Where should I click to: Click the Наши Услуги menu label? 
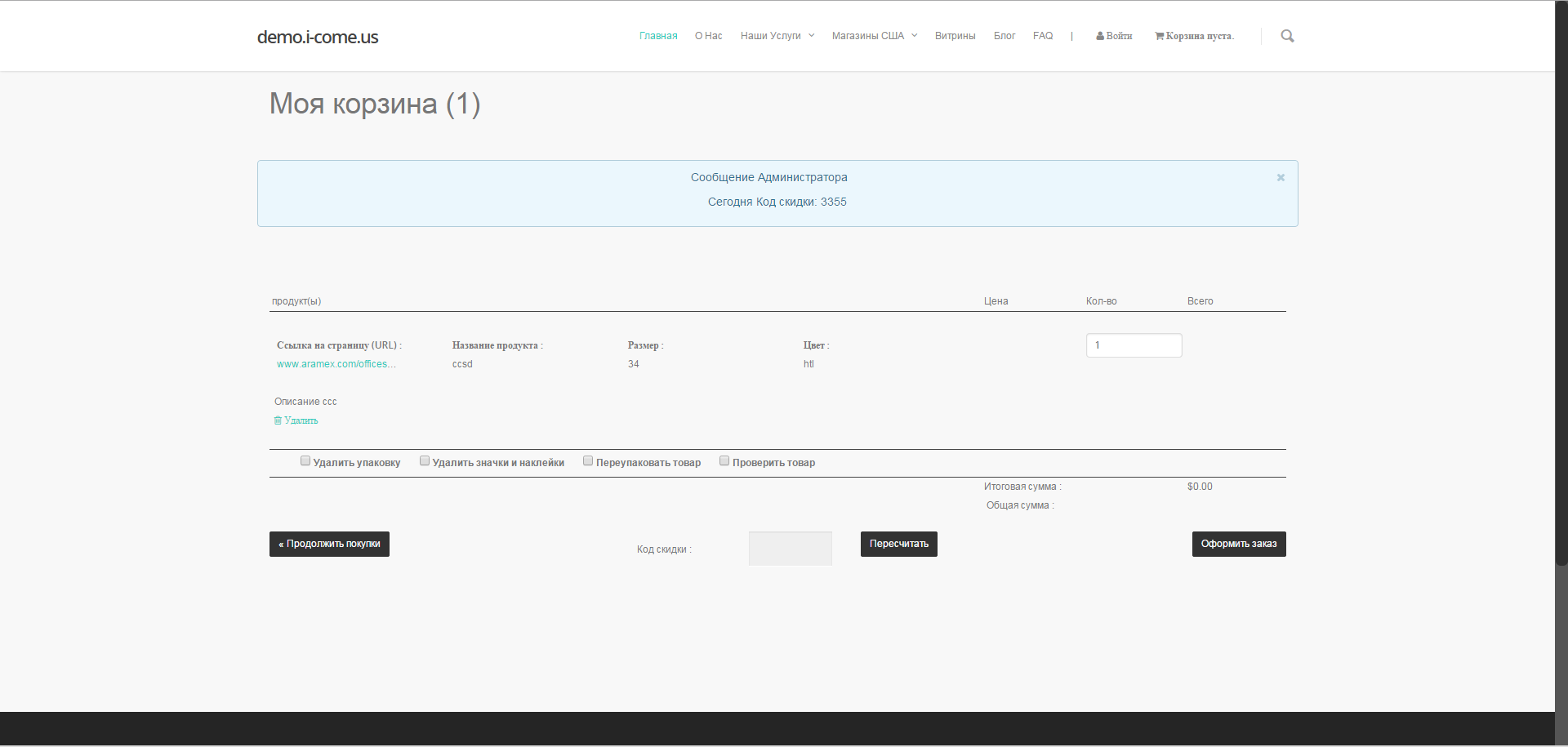[x=771, y=36]
